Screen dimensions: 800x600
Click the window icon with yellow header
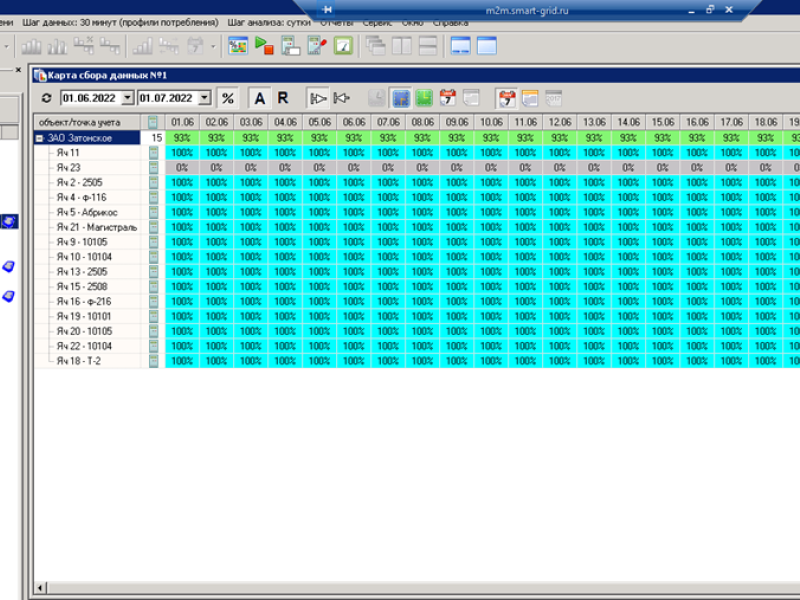point(530,98)
